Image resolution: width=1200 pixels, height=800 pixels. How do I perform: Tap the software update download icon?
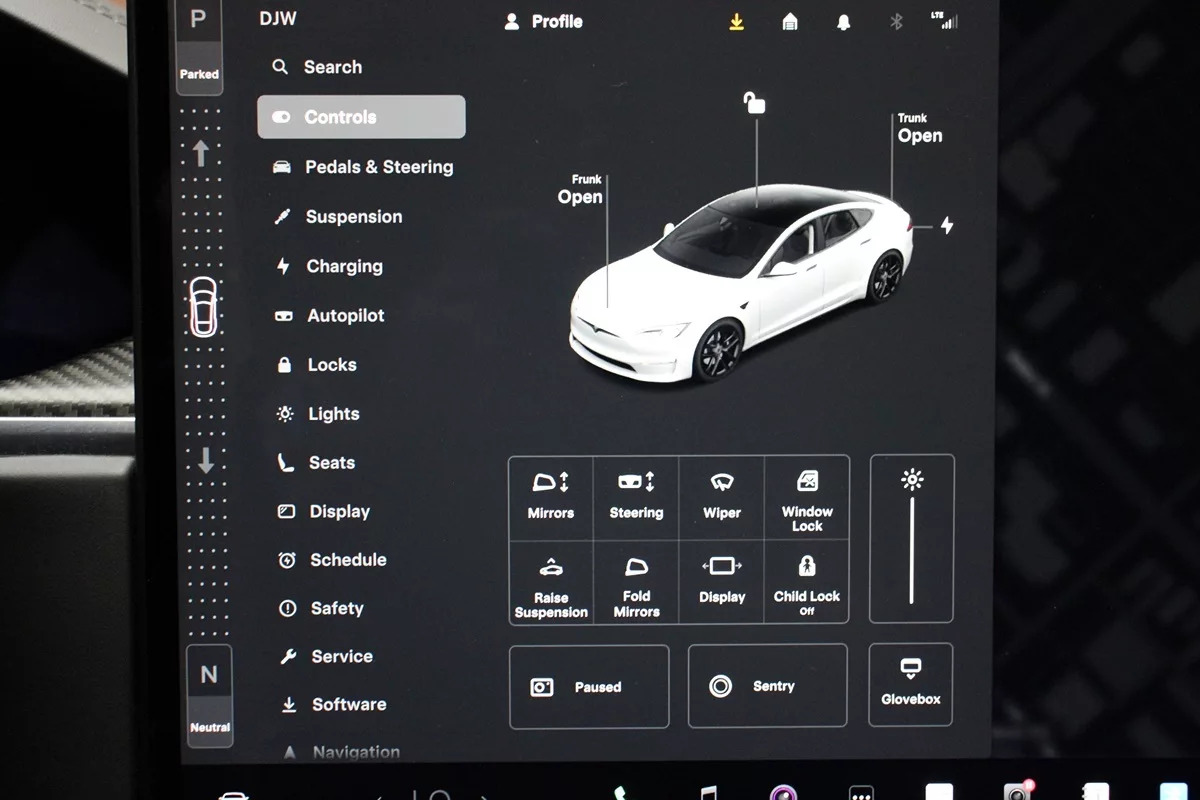(736, 22)
